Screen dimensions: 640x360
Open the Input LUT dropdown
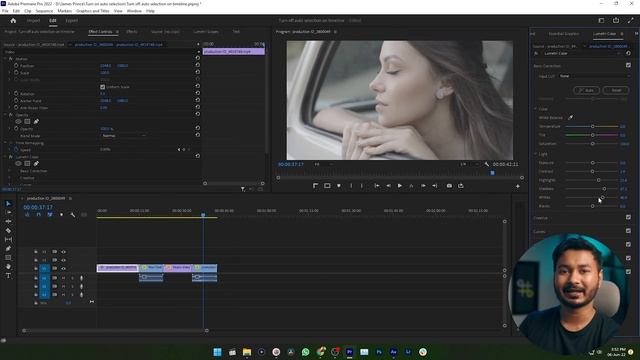[594, 76]
